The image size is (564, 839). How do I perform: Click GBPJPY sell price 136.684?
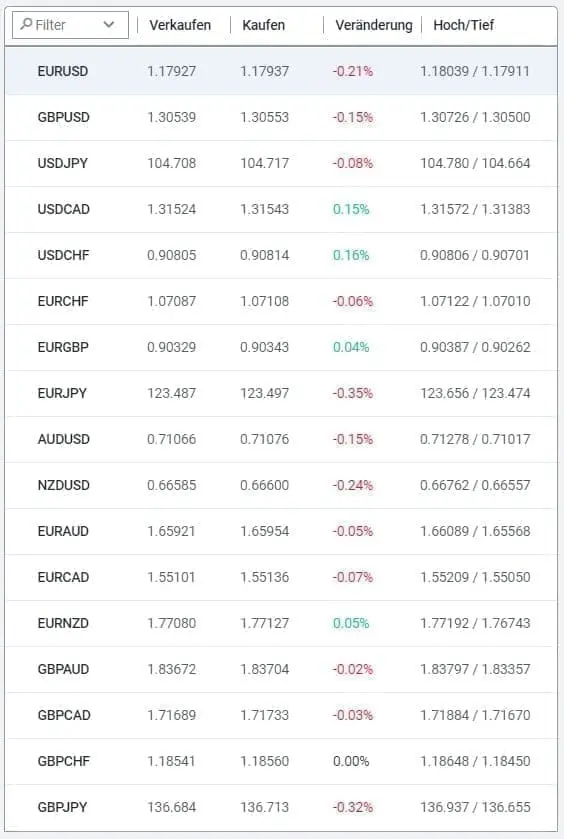[x=172, y=807]
